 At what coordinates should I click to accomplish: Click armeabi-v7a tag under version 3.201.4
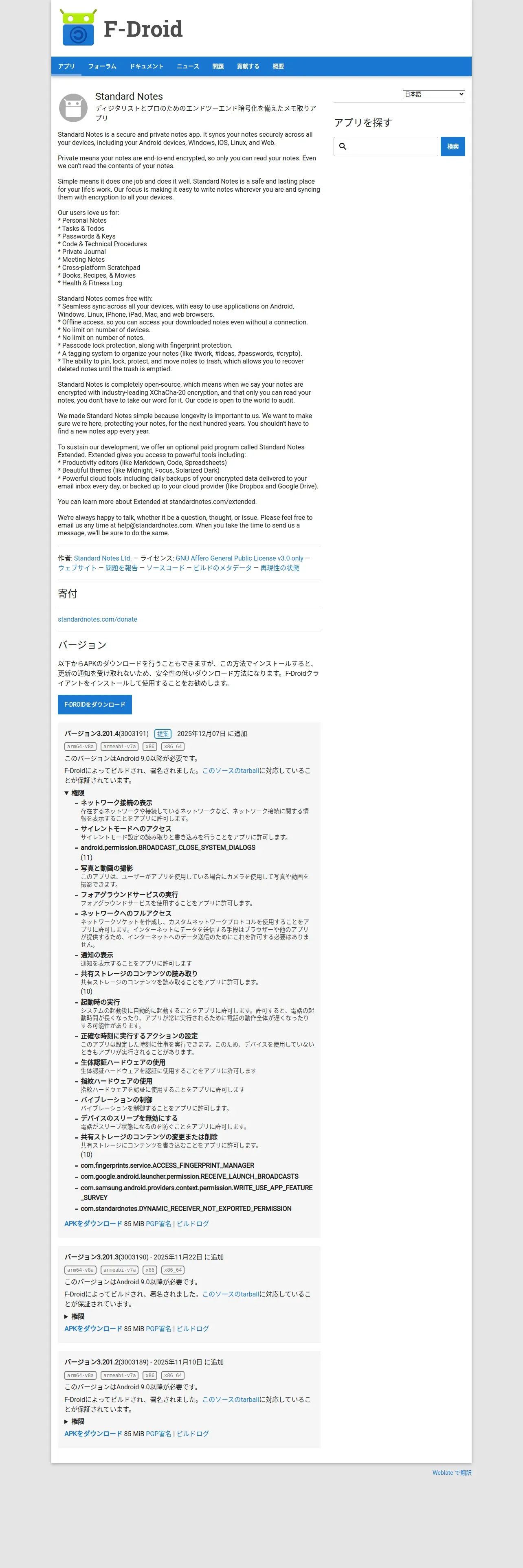pyautogui.click(x=119, y=746)
